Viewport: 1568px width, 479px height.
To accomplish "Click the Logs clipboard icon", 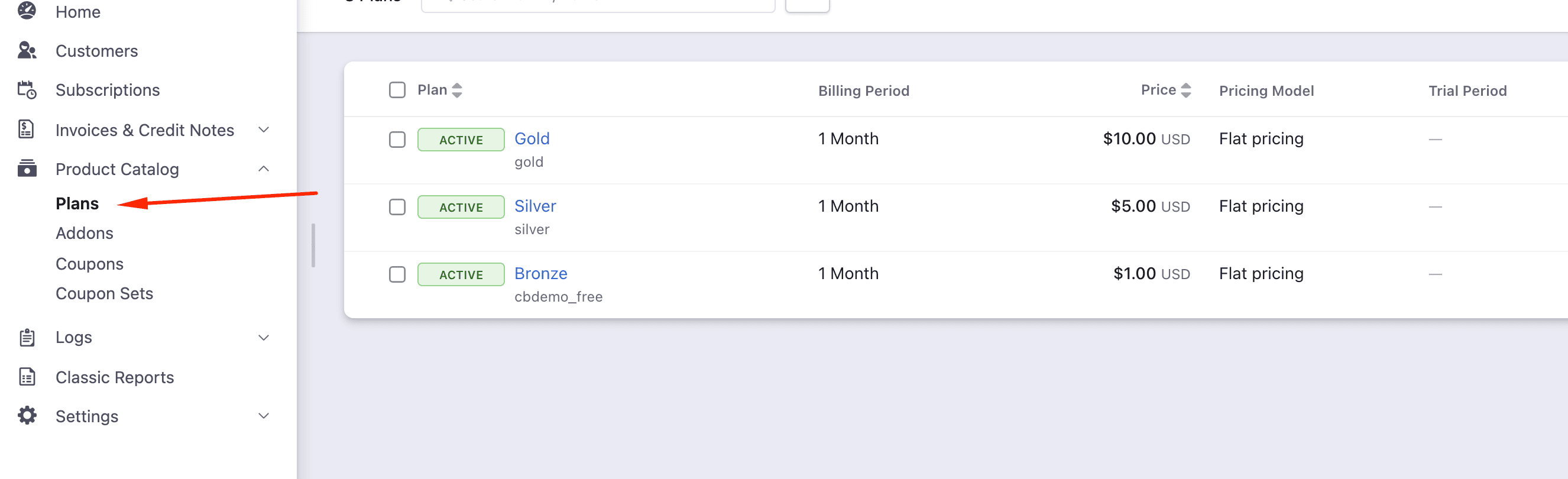I will 27,337.
